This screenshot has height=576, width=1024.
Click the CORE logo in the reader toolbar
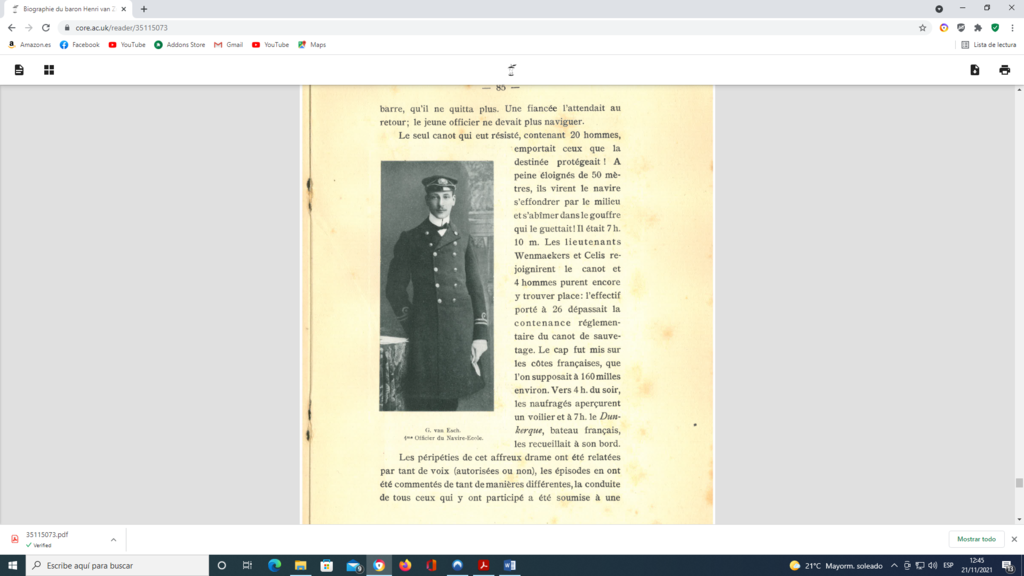coord(512,70)
